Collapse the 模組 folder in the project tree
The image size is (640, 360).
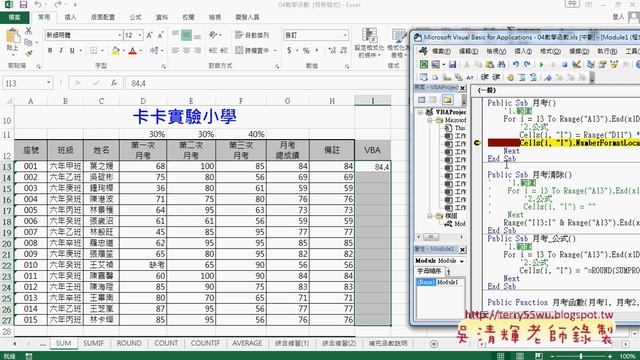click(430, 216)
